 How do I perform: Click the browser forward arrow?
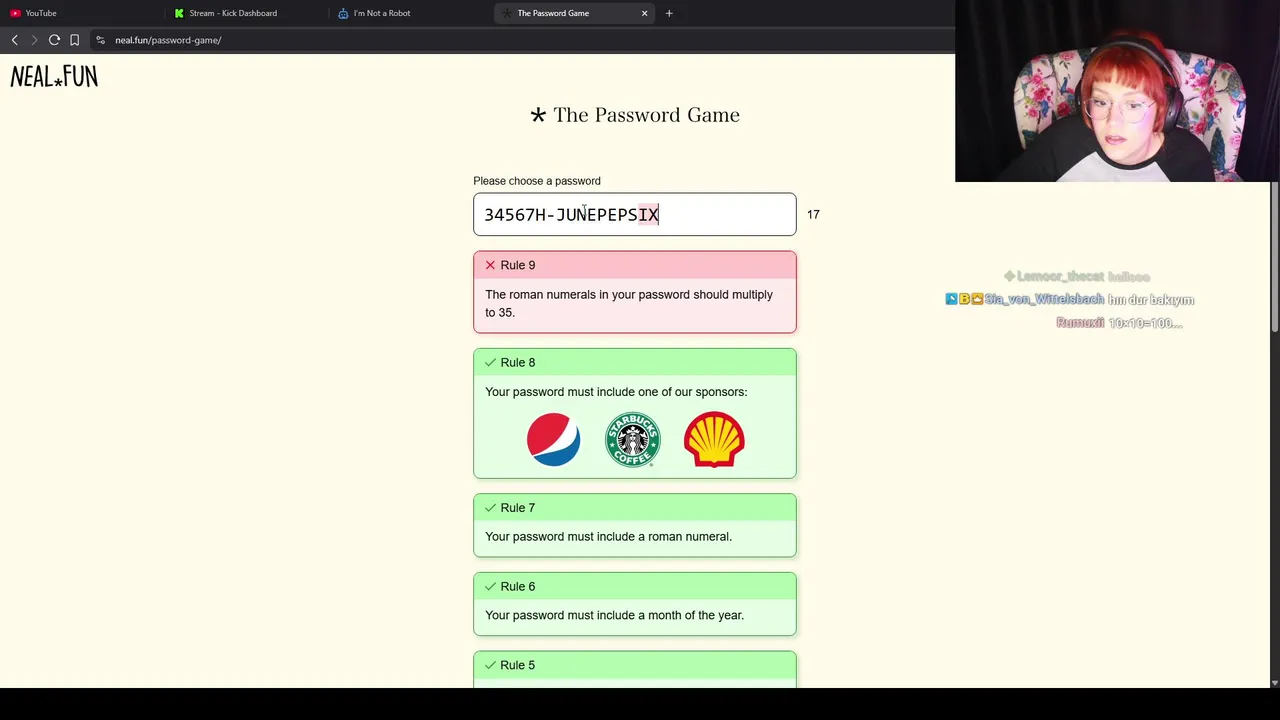34,40
